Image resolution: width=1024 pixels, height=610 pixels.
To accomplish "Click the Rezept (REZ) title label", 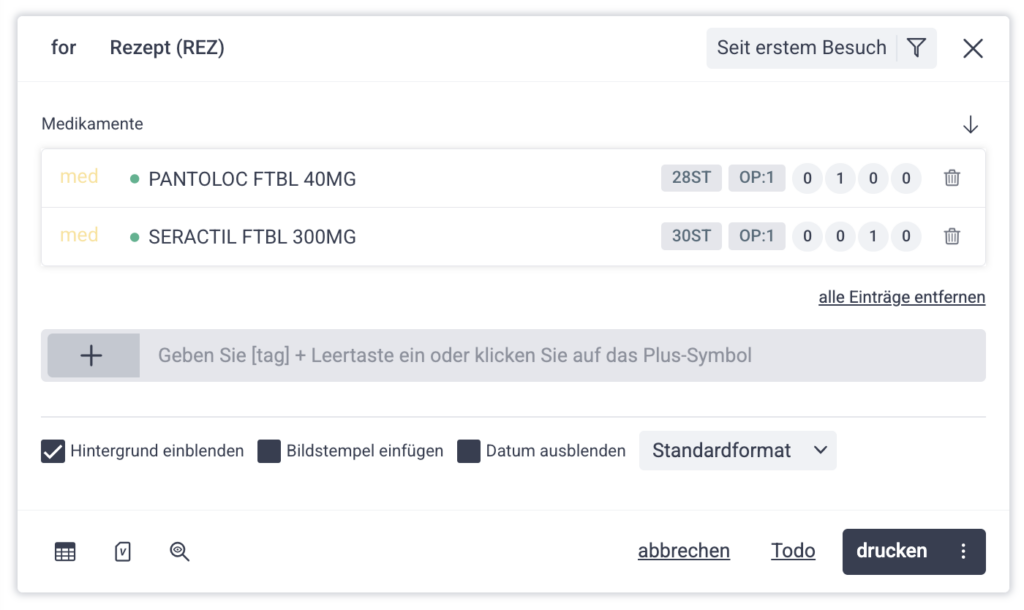I will coord(167,48).
